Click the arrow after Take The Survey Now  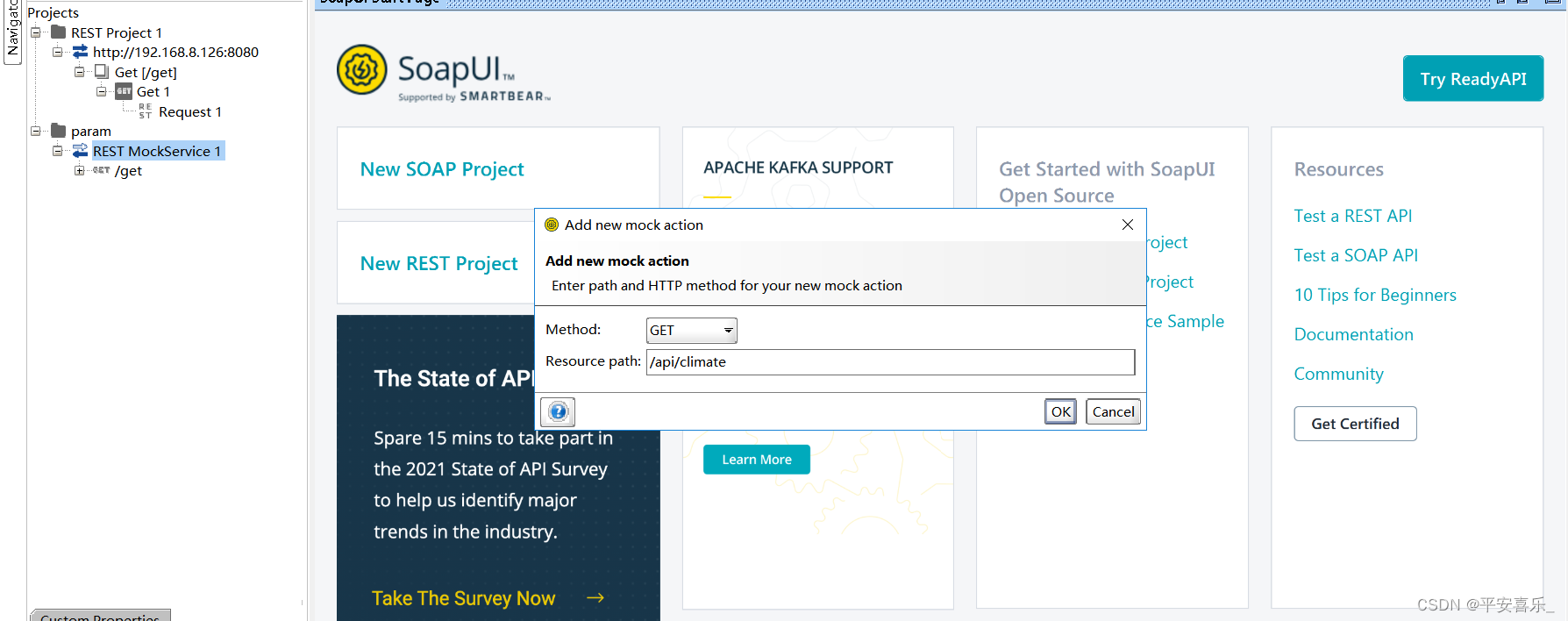pyautogui.click(x=595, y=597)
